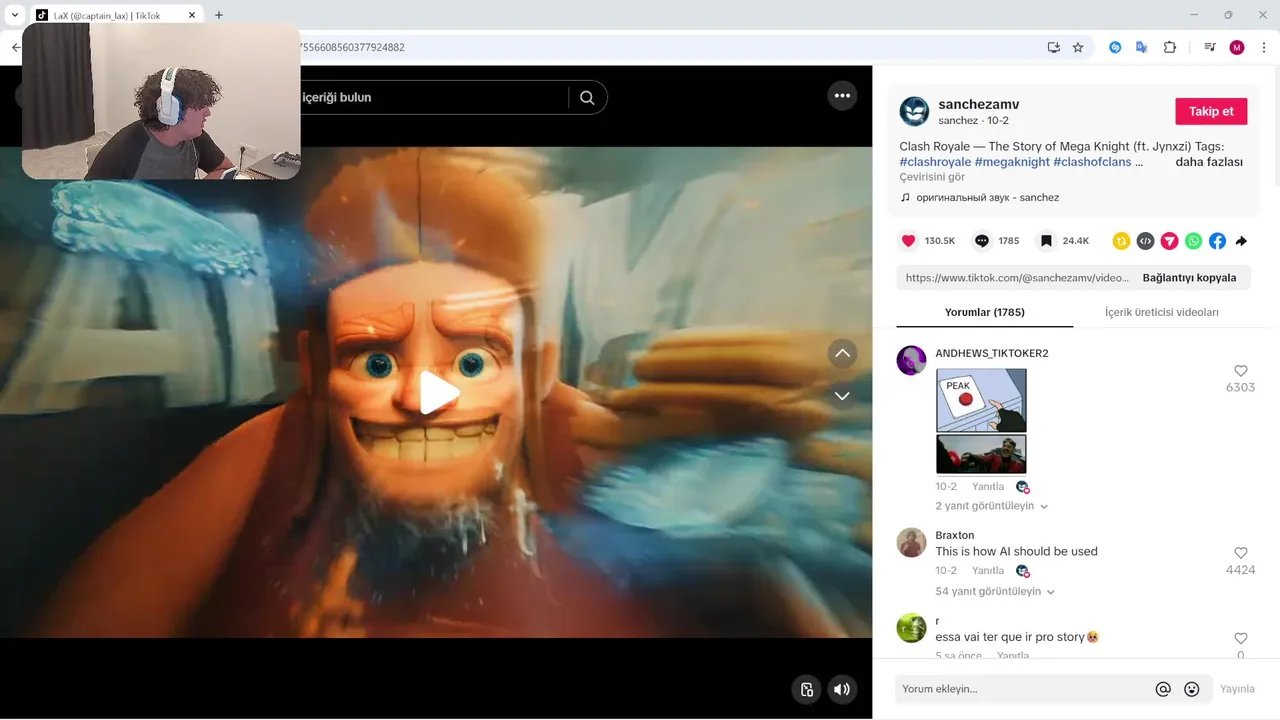Open the #clashroyale hashtag
The image size is (1280, 720).
click(935, 162)
